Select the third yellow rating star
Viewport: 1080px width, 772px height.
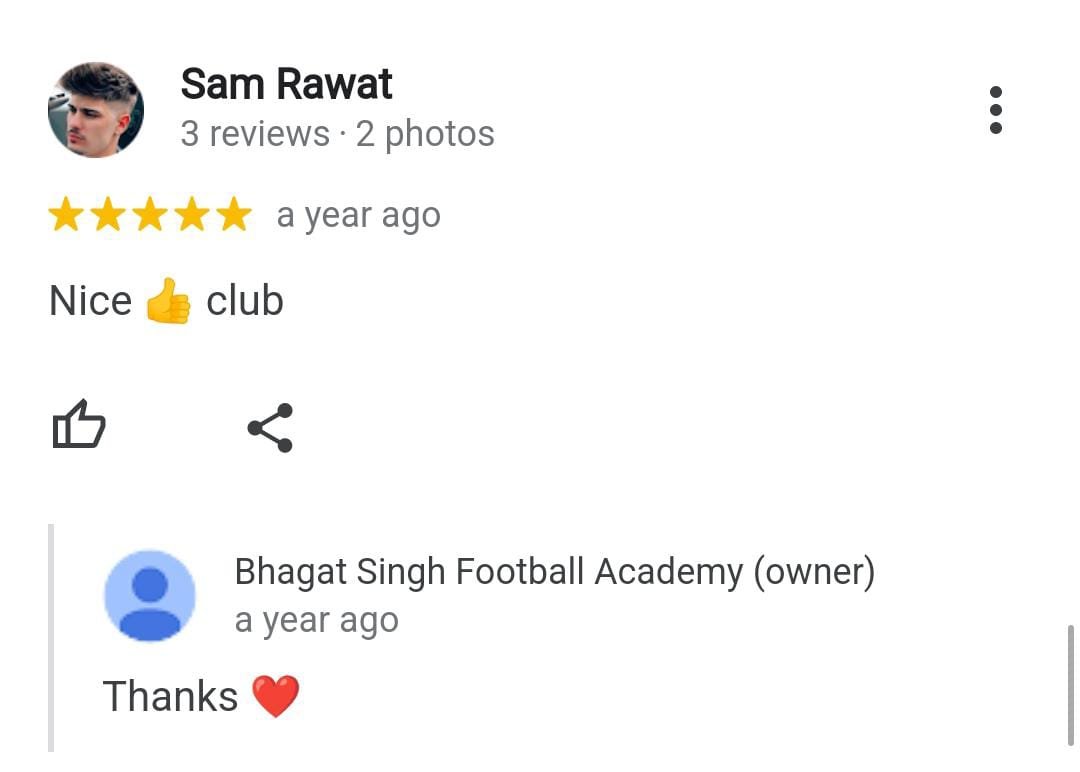click(150, 214)
